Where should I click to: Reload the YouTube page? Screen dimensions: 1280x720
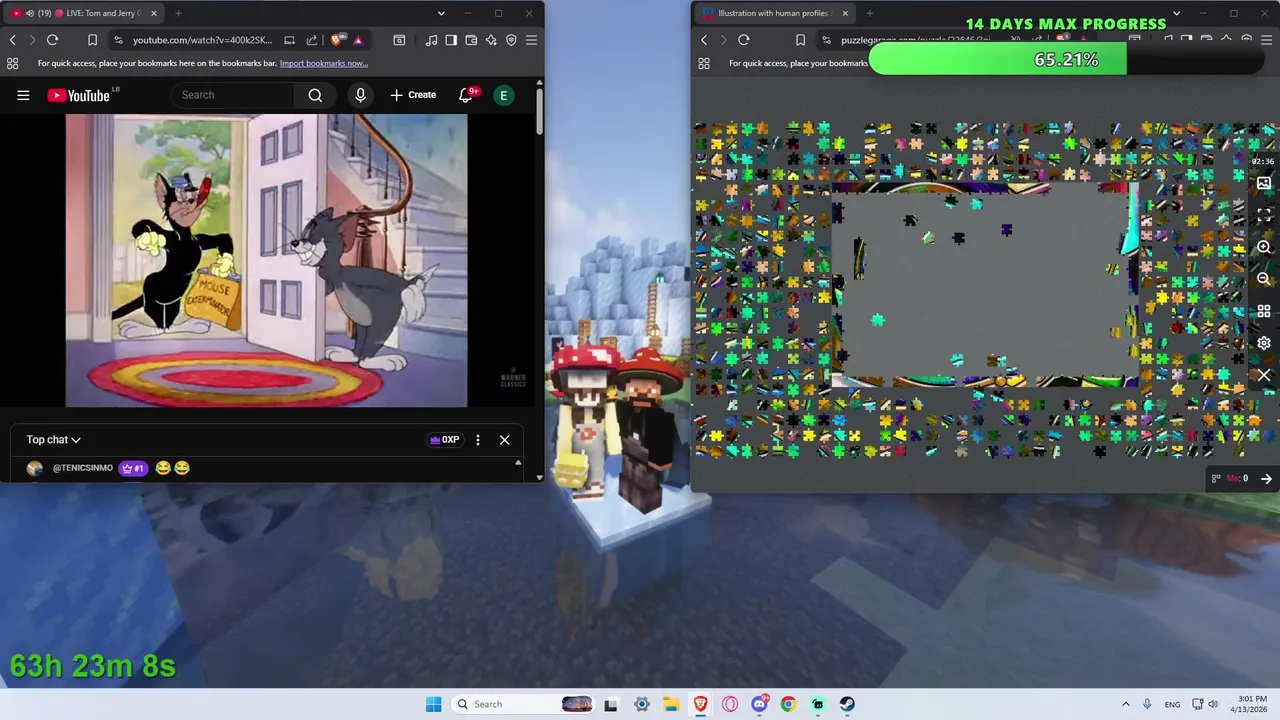(52, 40)
